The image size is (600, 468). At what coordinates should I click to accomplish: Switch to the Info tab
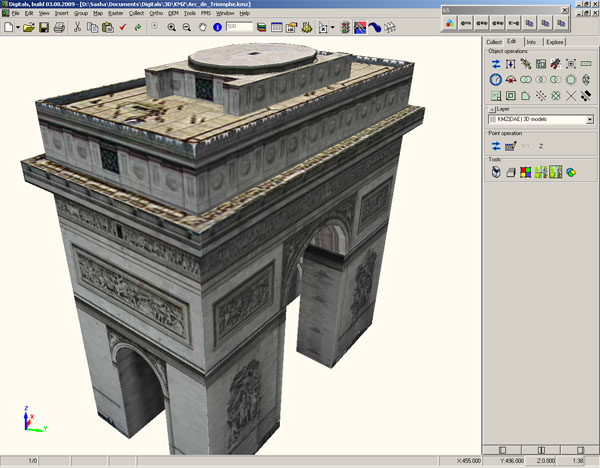(531, 42)
